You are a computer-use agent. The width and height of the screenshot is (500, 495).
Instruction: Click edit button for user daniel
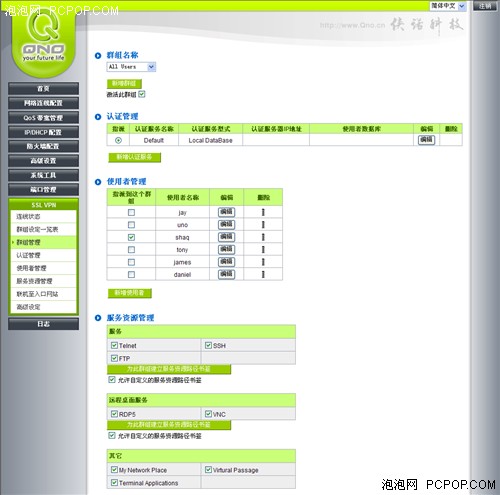[x=226, y=274]
